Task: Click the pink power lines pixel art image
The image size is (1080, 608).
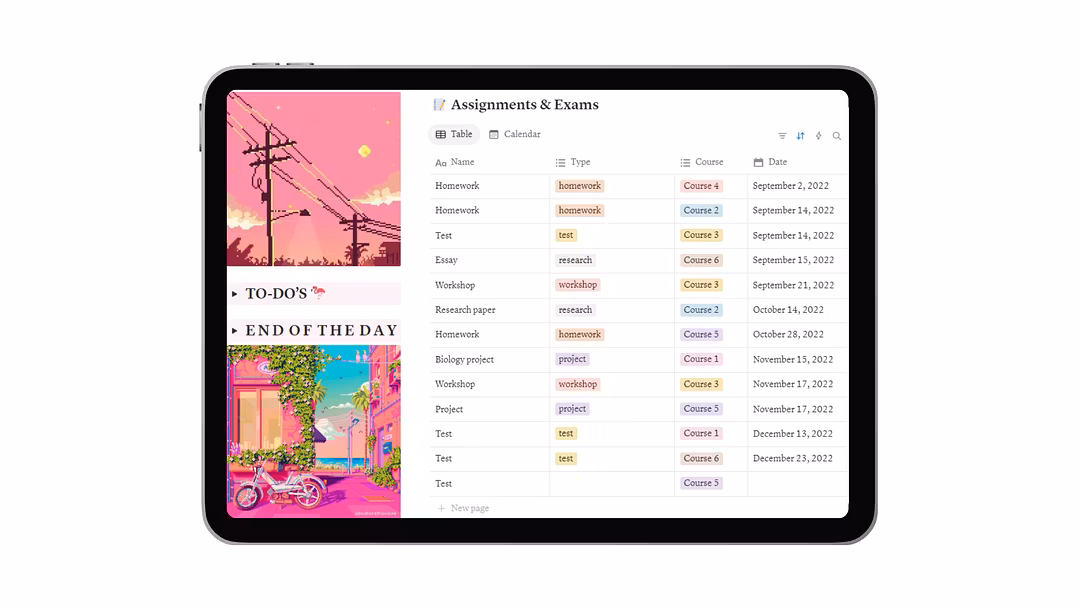Action: (313, 178)
